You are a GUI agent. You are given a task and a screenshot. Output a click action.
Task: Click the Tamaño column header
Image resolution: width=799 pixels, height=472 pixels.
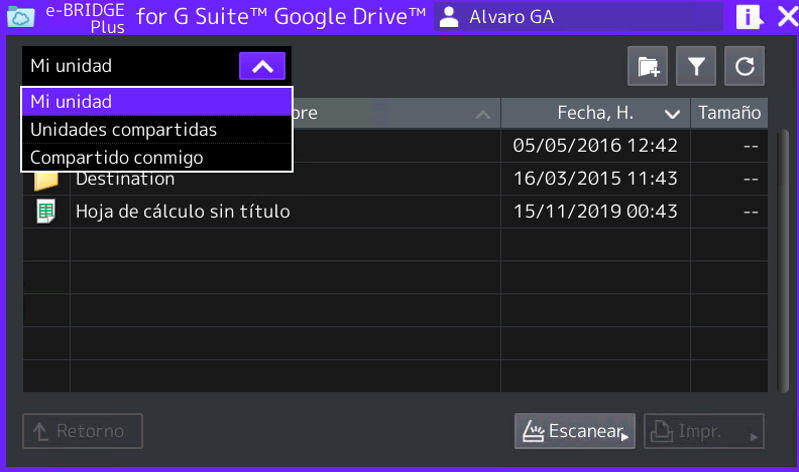[729, 113]
